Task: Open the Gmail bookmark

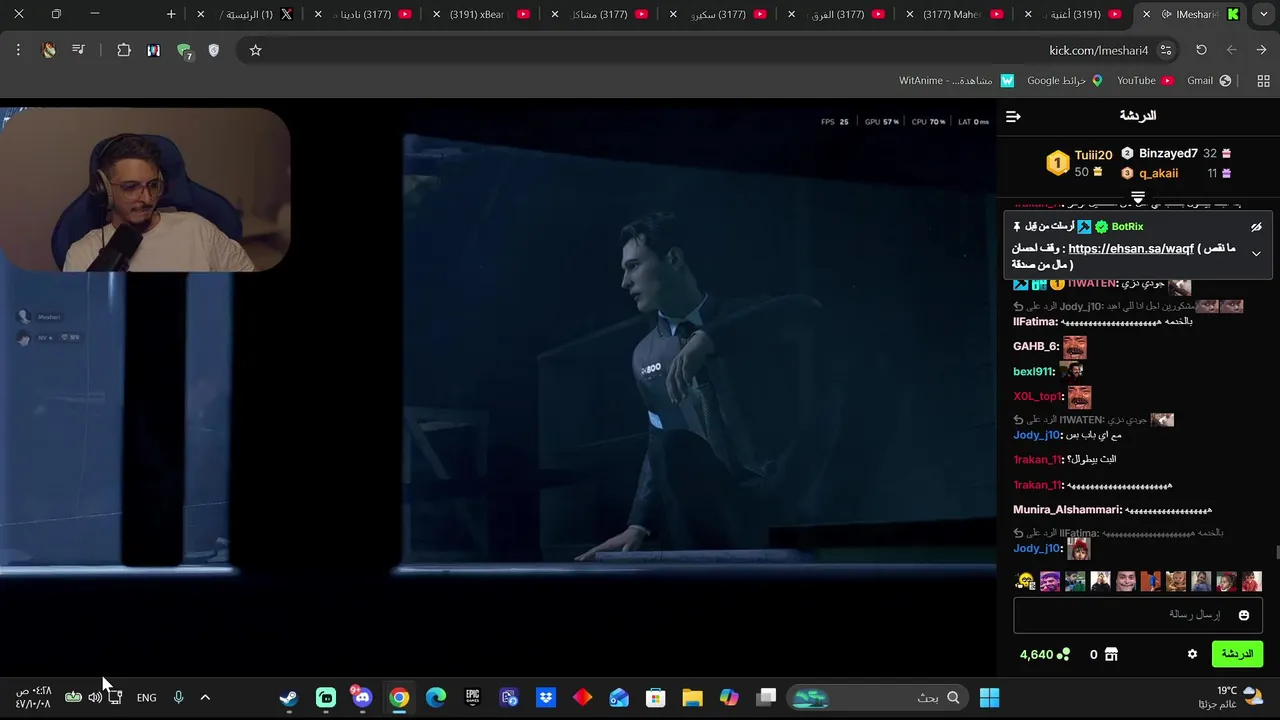Action: click(x=1209, y=81)
